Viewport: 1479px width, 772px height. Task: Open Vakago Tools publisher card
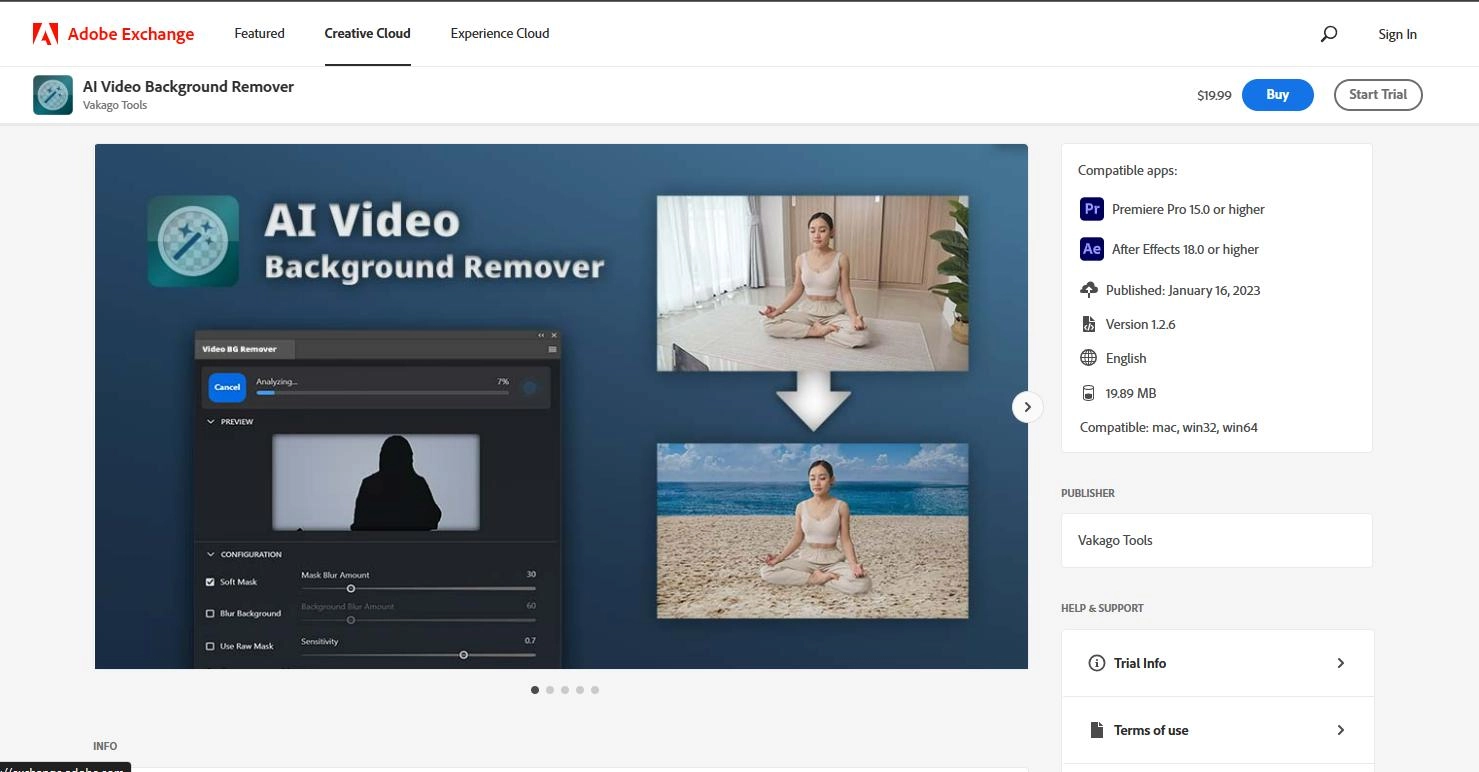pyautogui.click(x=1217, y=540)
